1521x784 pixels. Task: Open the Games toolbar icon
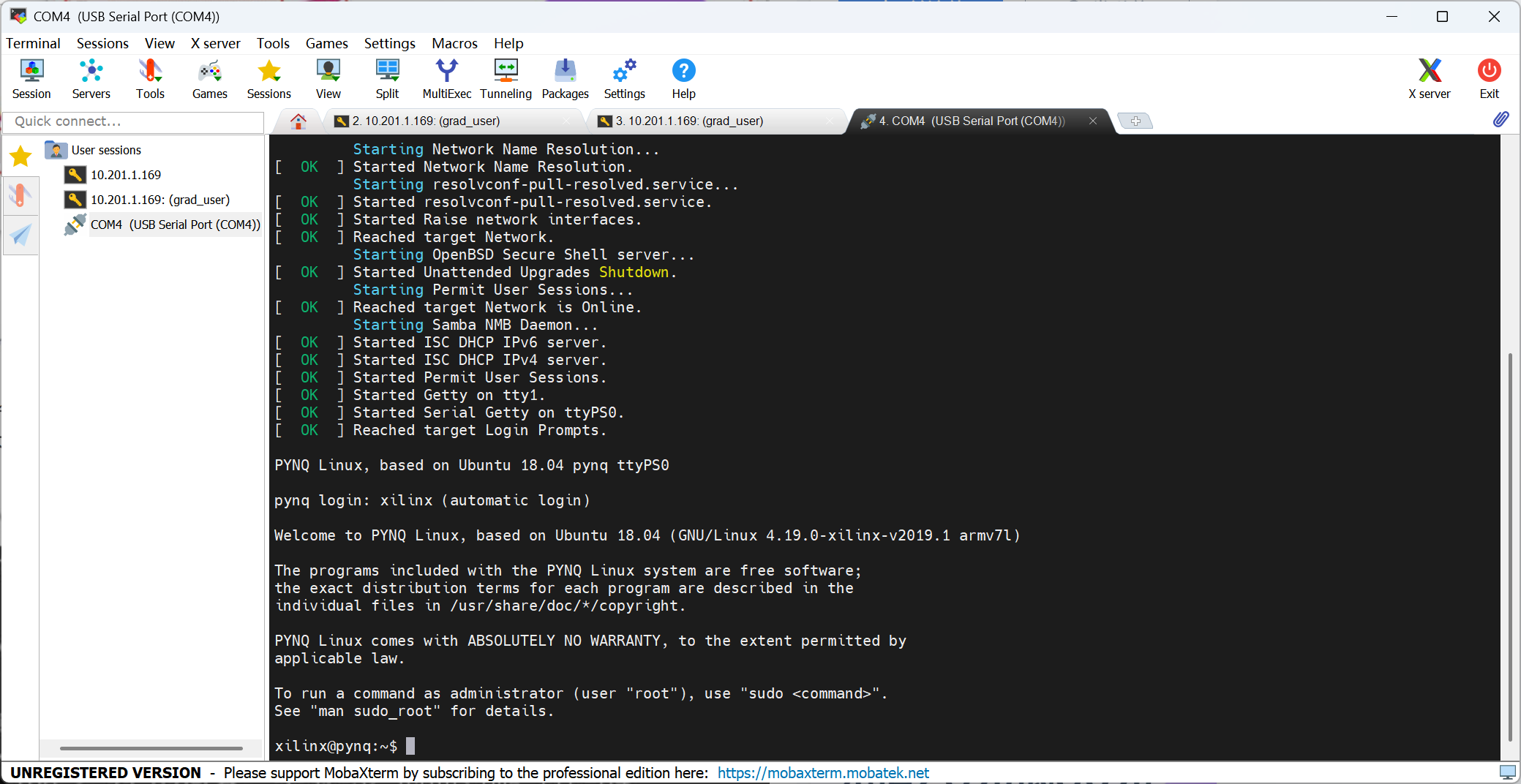point(210,79)
